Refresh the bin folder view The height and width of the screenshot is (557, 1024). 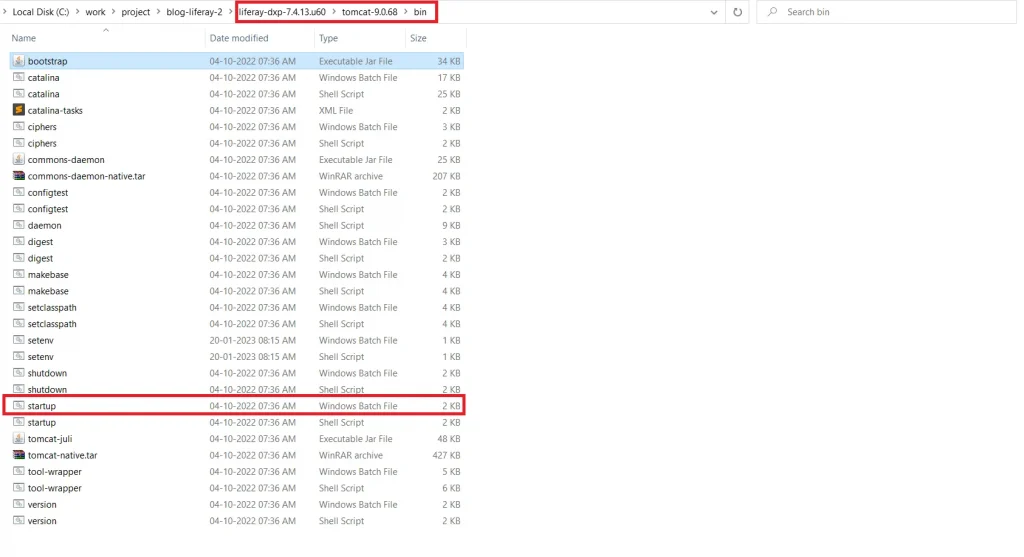coord(737,12)
